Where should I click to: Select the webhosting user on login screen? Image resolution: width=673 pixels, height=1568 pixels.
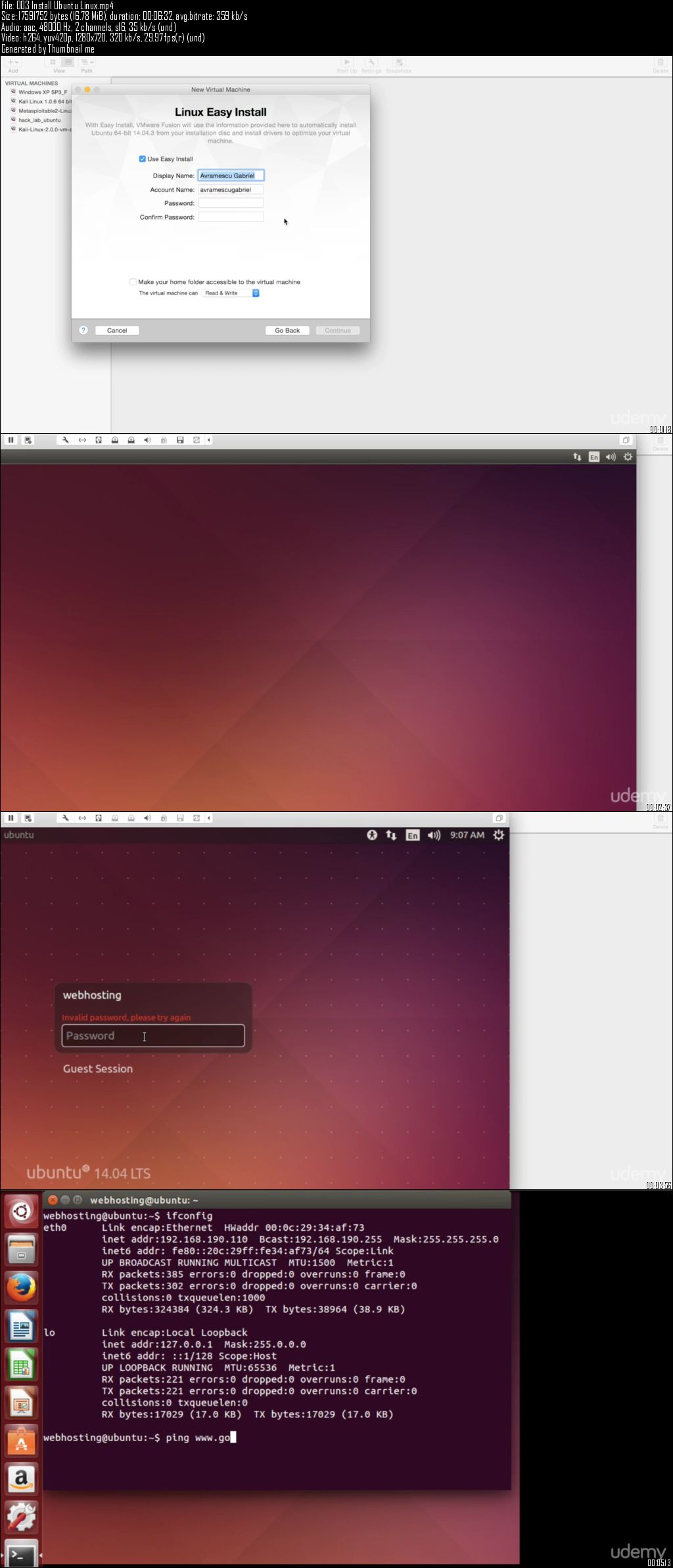pos(92,995)
